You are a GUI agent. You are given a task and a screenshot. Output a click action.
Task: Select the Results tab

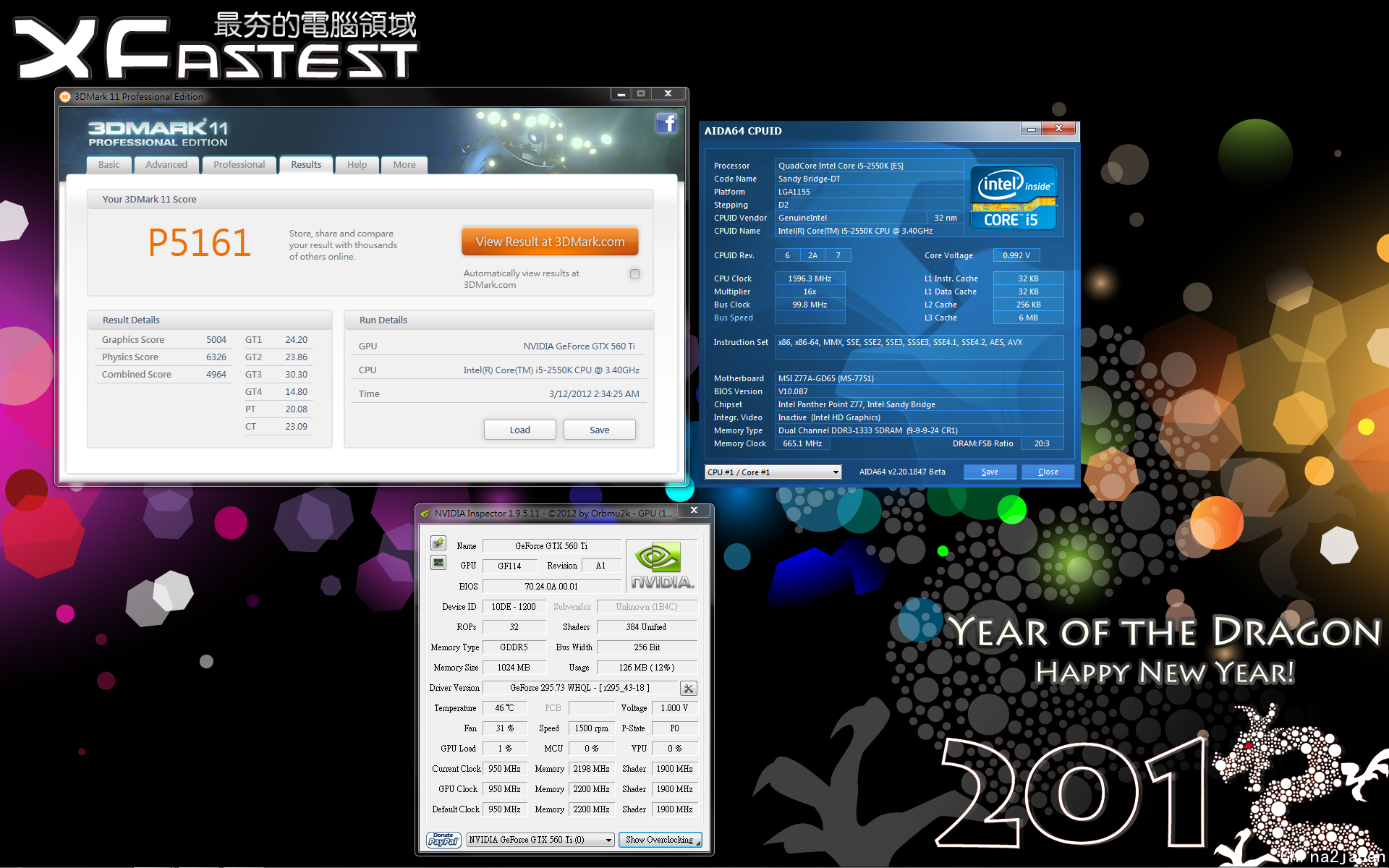pyautogui.click(x=306, y=165)
